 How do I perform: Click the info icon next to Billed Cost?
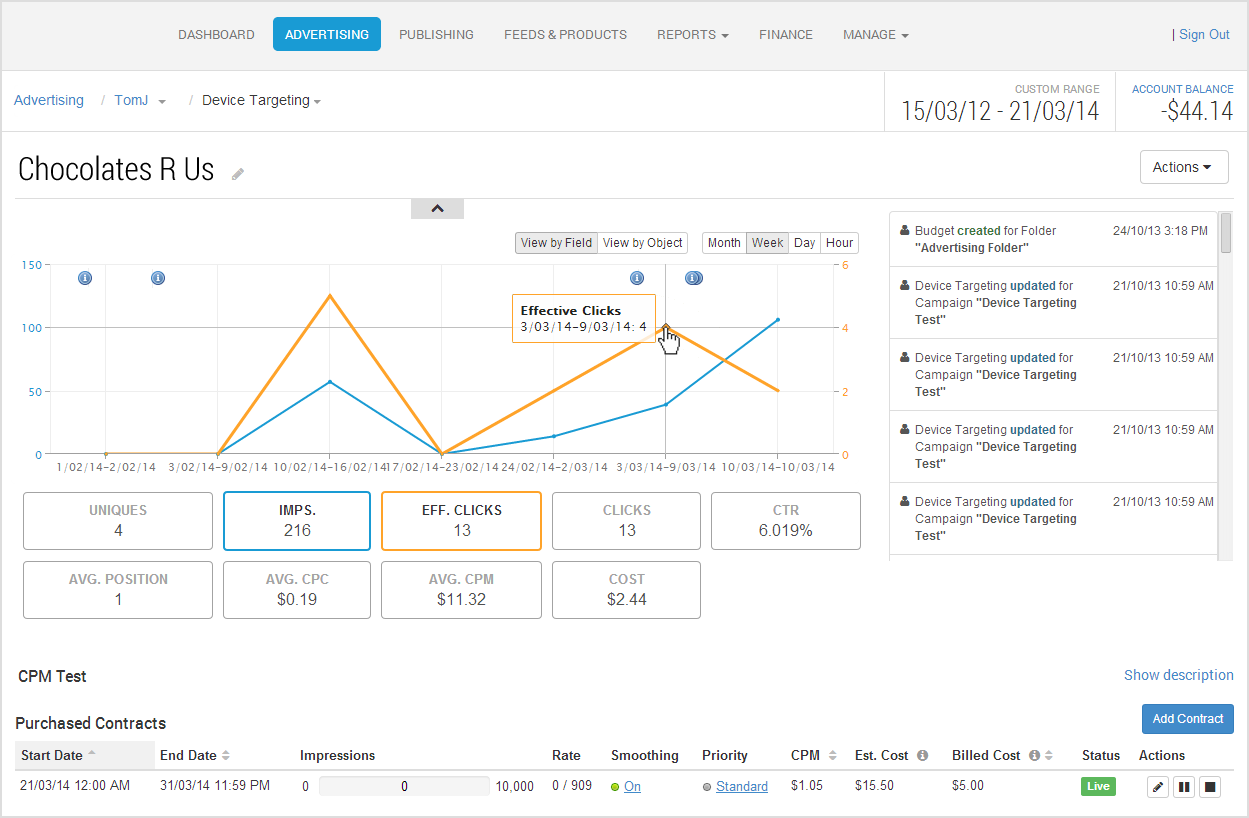click(1034, 756)
